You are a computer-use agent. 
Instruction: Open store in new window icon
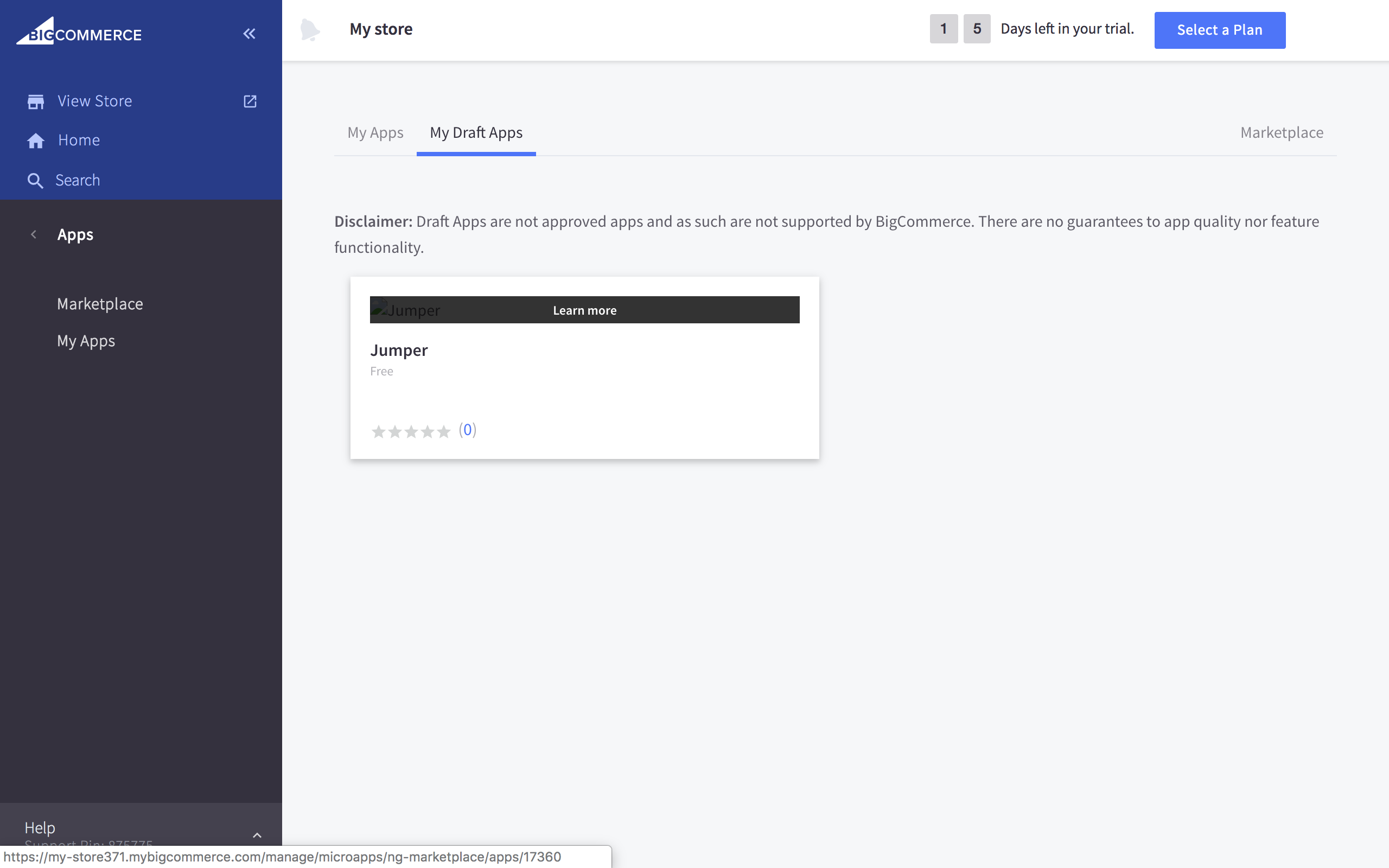coord(250,101)
